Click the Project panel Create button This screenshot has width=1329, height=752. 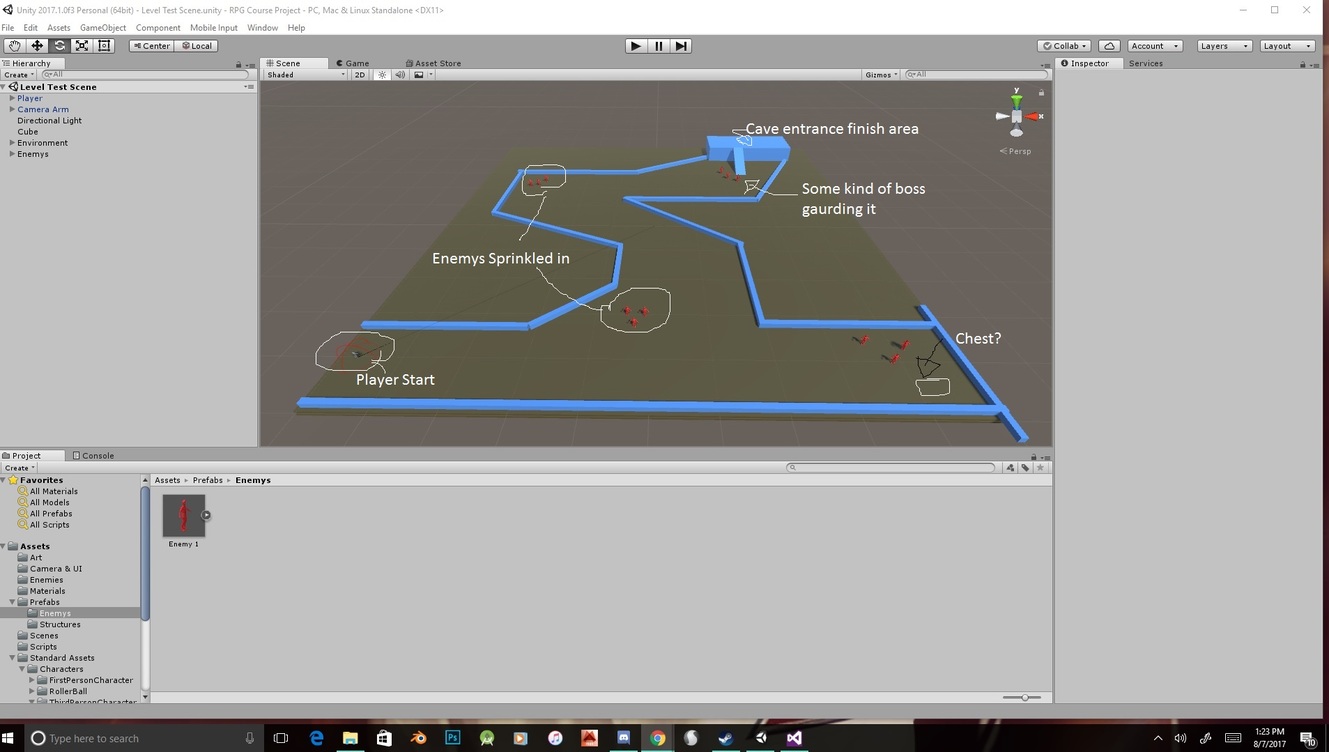tap(19, 468)
